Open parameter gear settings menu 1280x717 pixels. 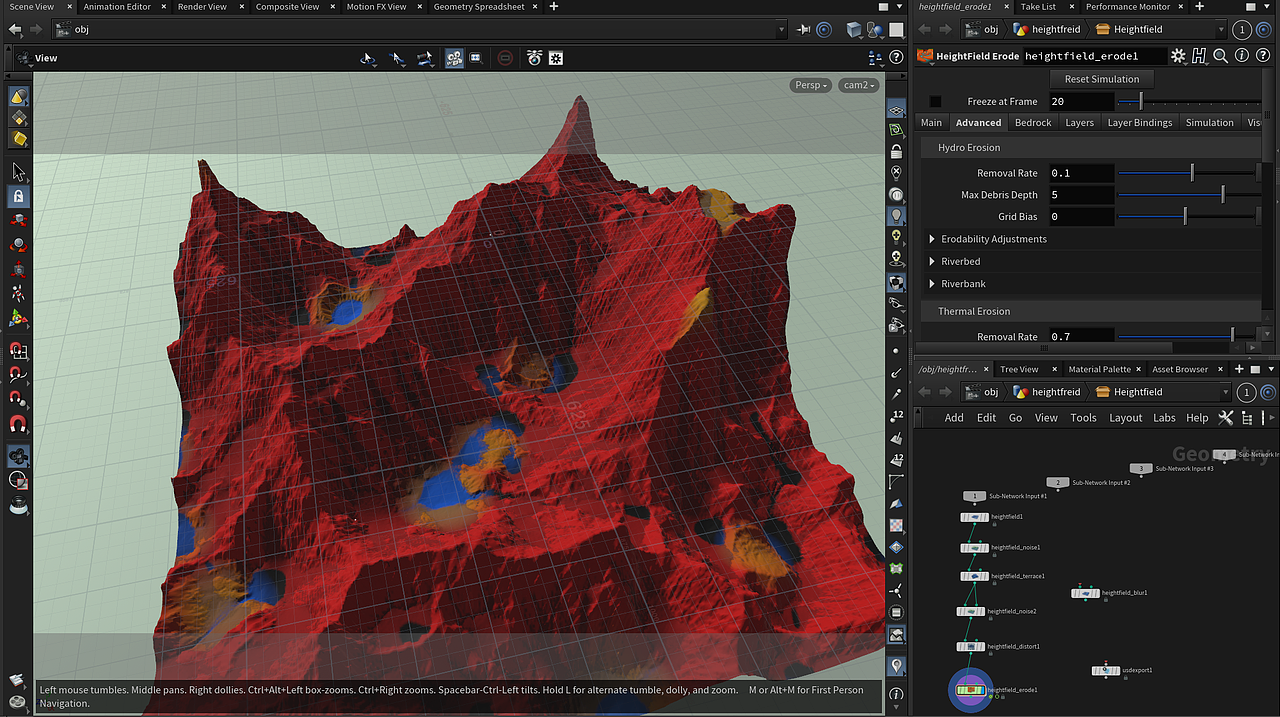1179,56
